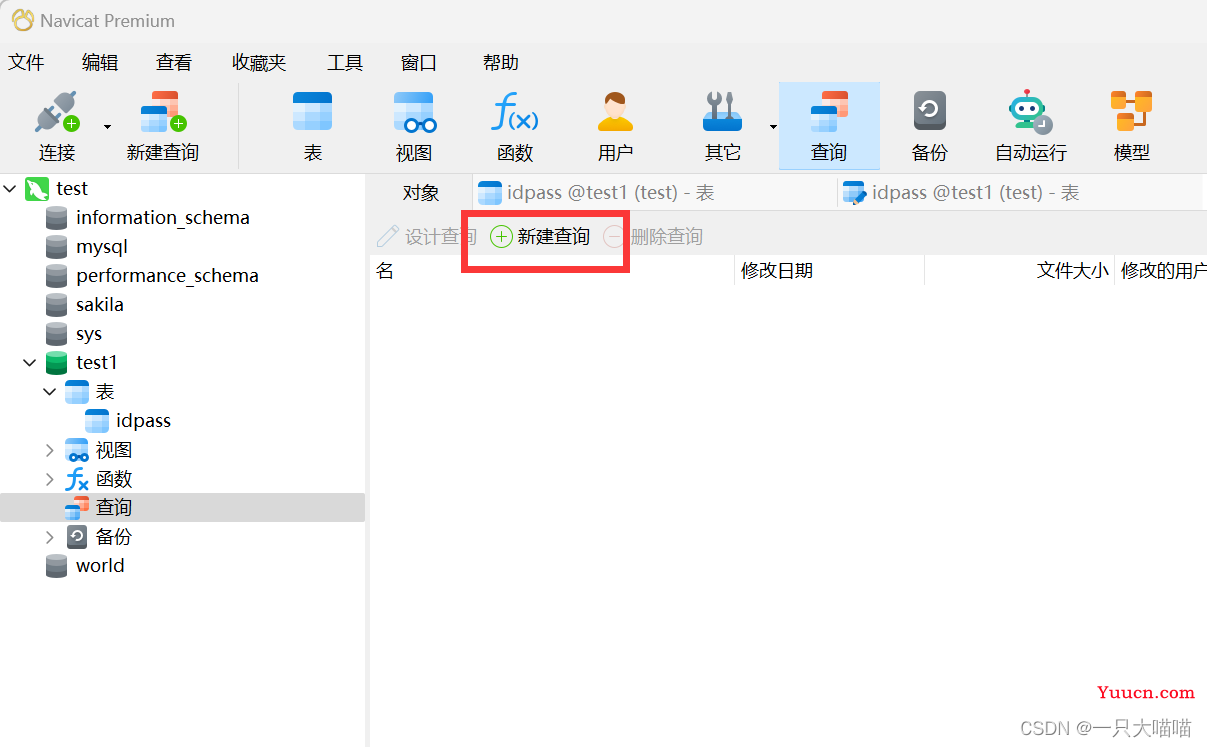Viewport: 1207px width, 747px height.
Task: Open the 收藏夹 menu
Action: tap(259, 62)
